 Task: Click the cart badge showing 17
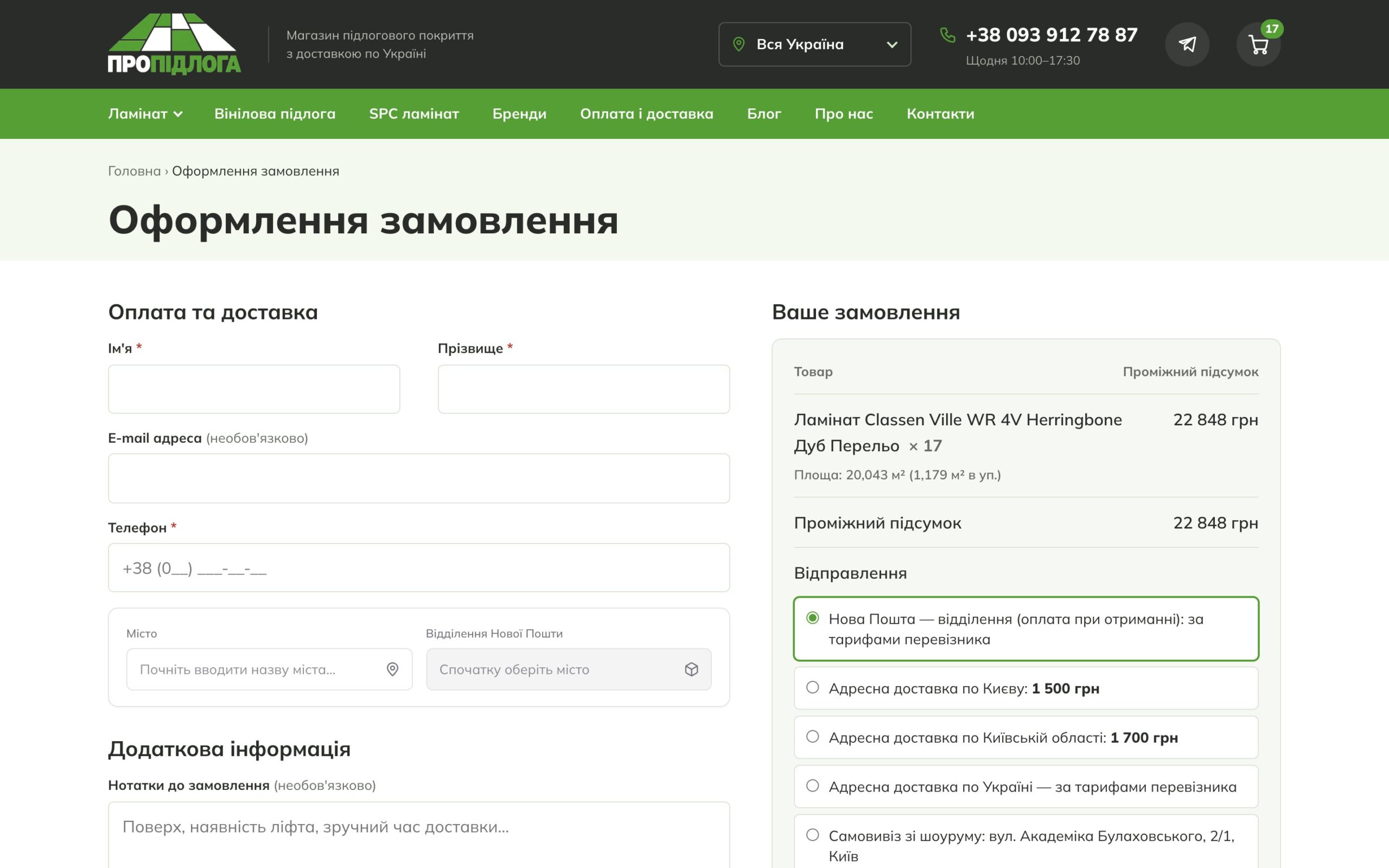coord(1272,29)
